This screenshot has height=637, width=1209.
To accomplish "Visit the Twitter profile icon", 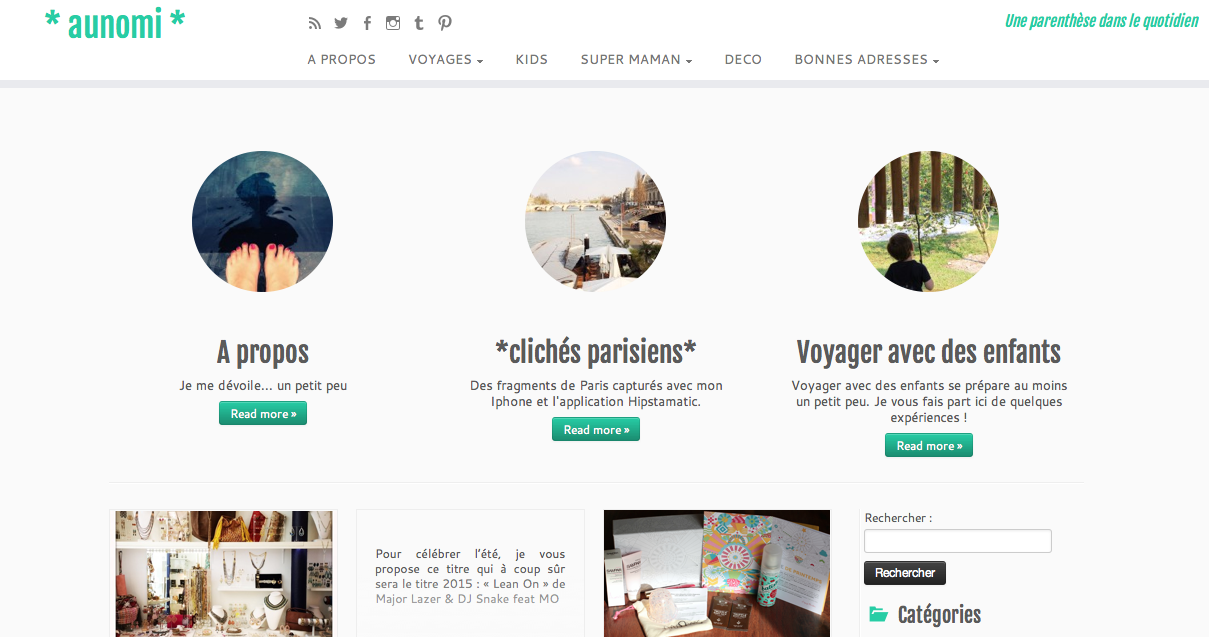I will tap(341, 23).
